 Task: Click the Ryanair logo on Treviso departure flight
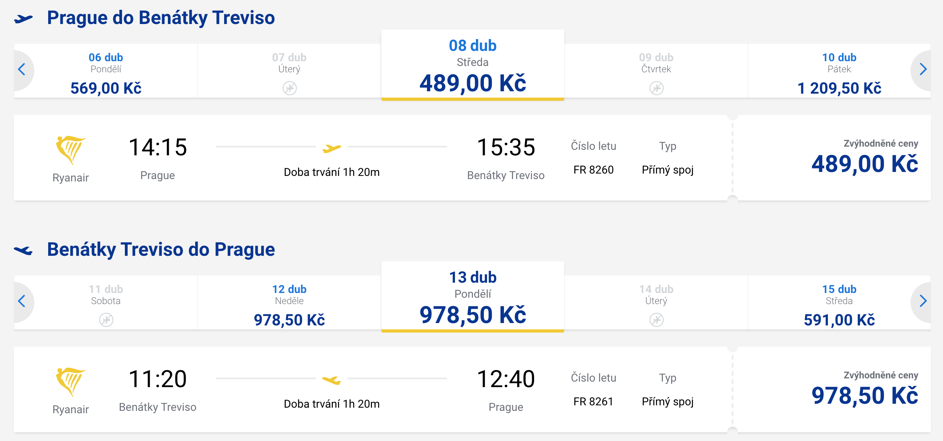(x=70, y=382)
